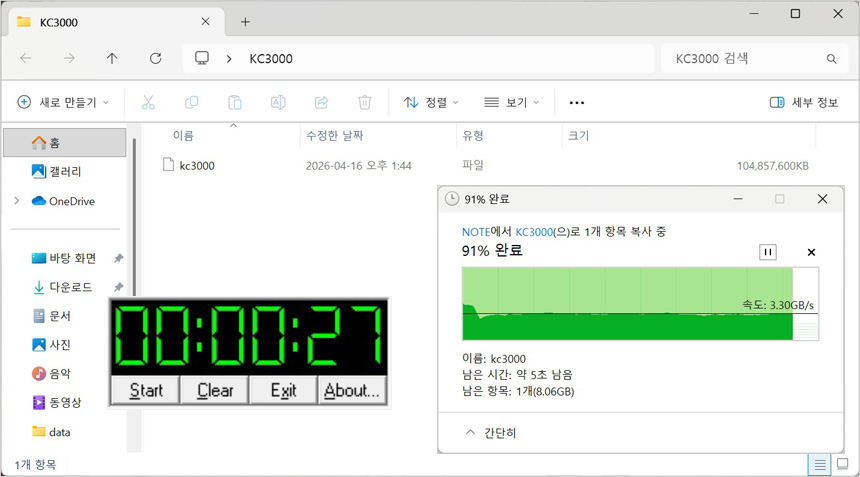860x477 pixels.
Task: Expand the OneDrive tree node
Action: pos(16,201)
